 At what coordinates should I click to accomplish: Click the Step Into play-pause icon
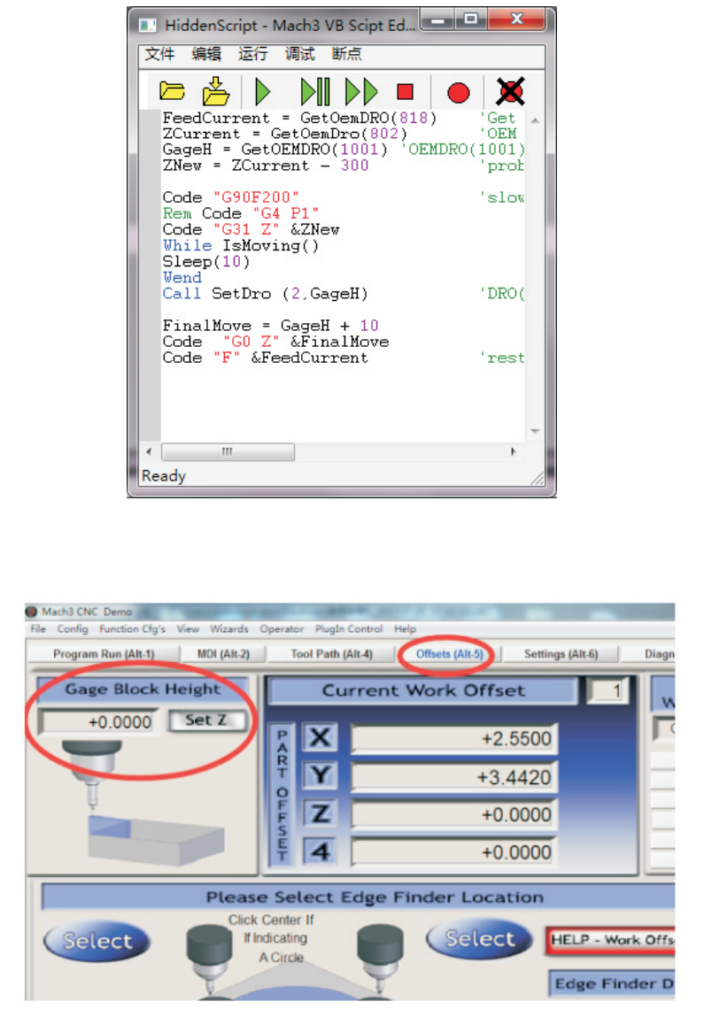pos(315,92)
